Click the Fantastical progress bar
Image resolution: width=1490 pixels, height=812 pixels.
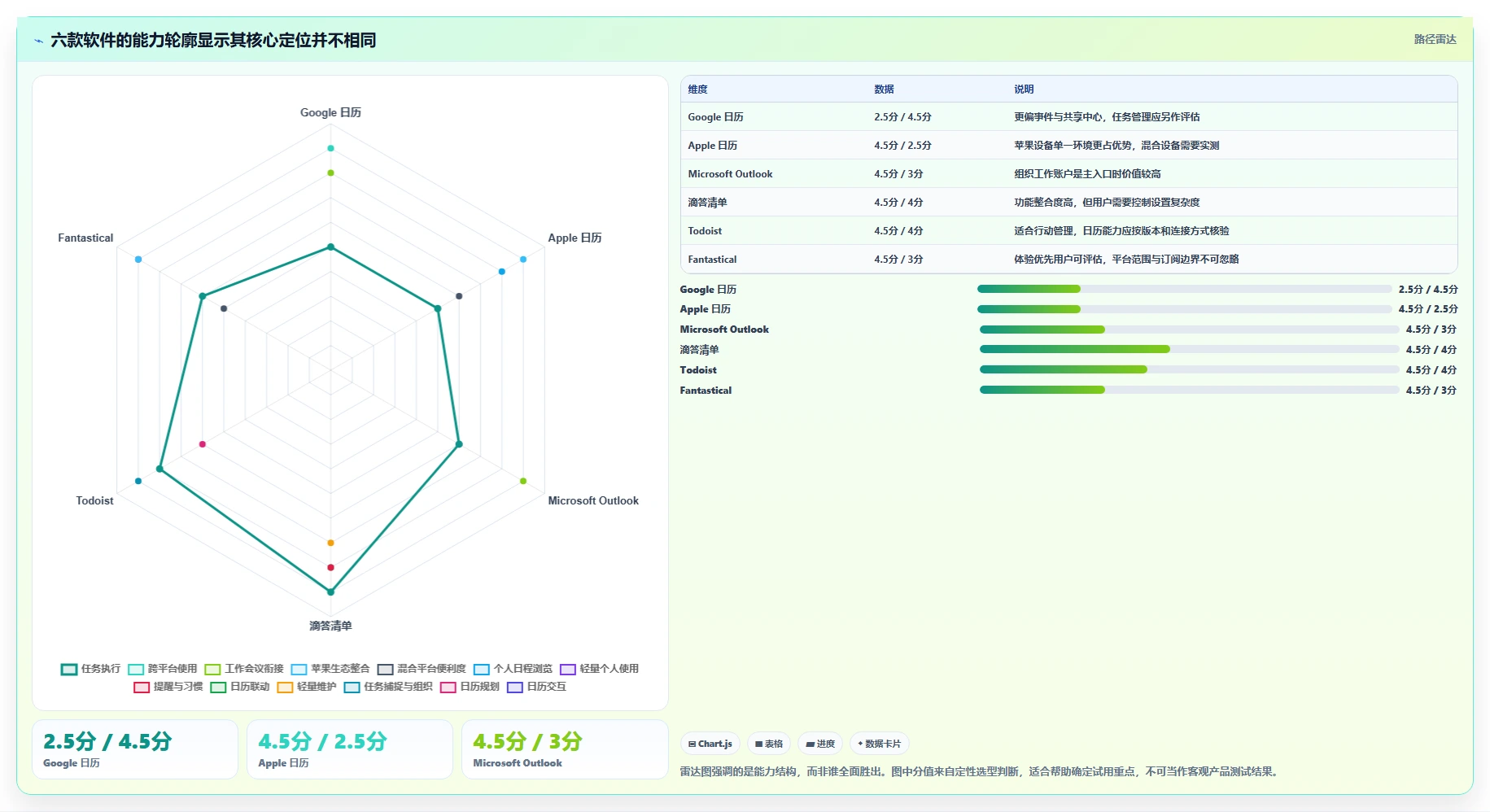[1189, 390]
